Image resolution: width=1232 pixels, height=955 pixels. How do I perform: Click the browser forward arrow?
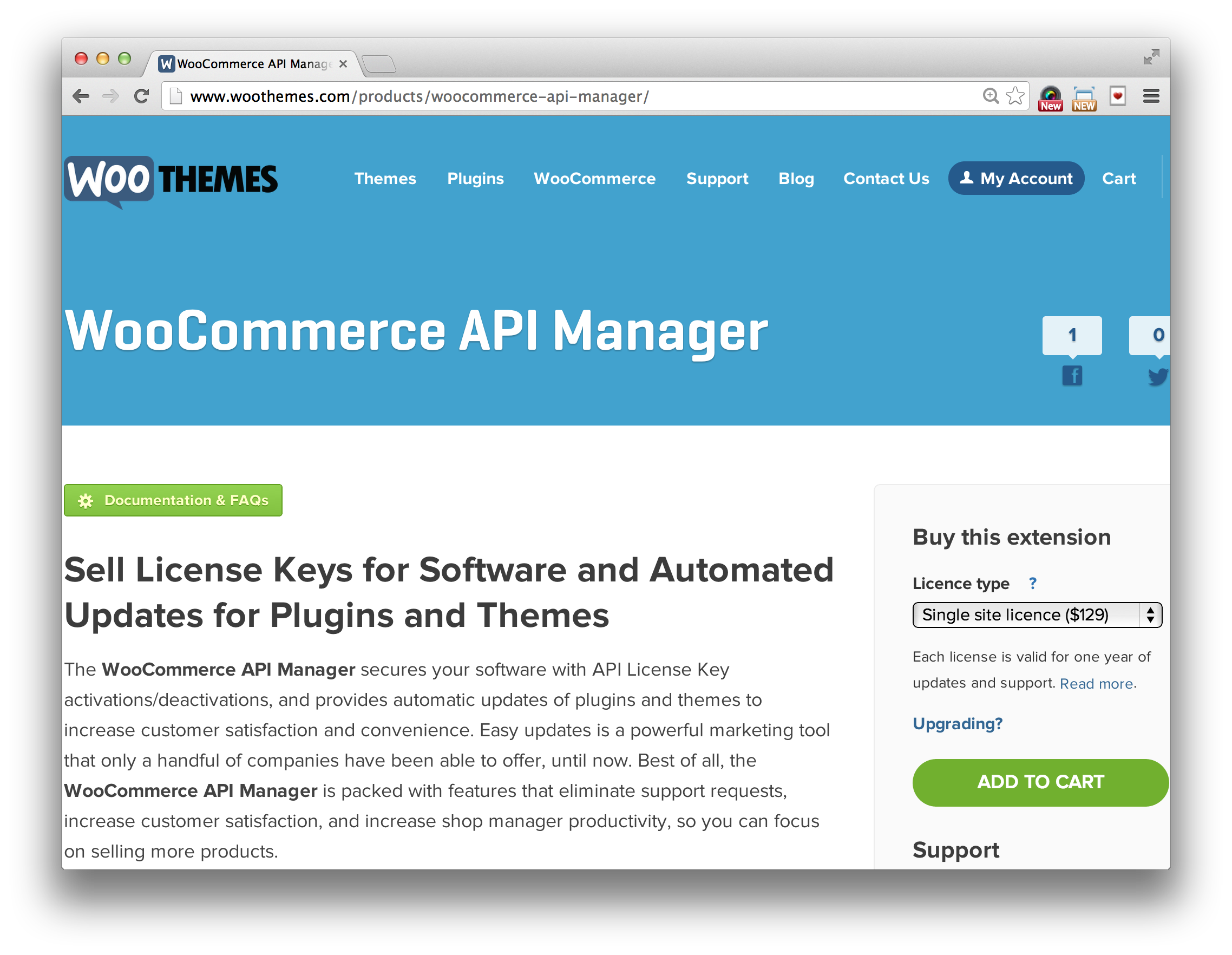pyautogui.click(x=111, y=96)
